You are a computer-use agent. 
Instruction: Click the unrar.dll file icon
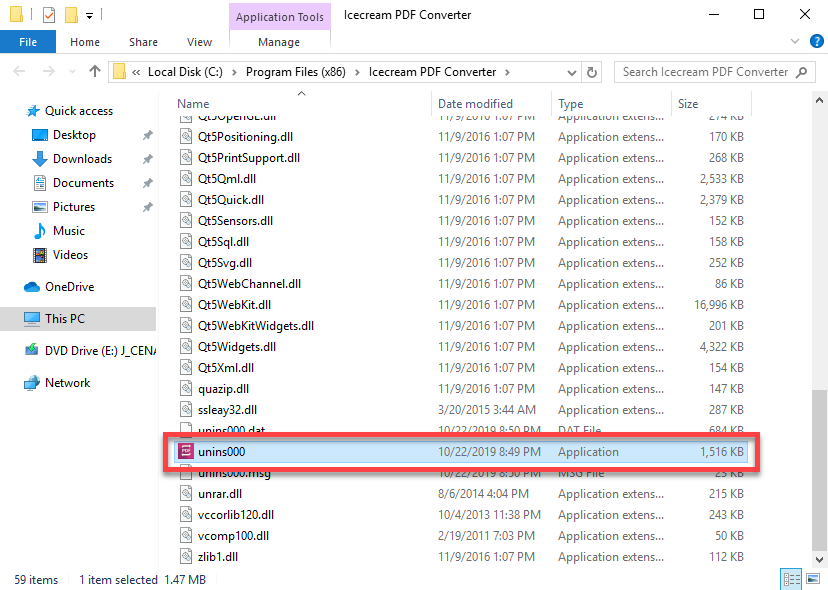(x=186, y=494)
